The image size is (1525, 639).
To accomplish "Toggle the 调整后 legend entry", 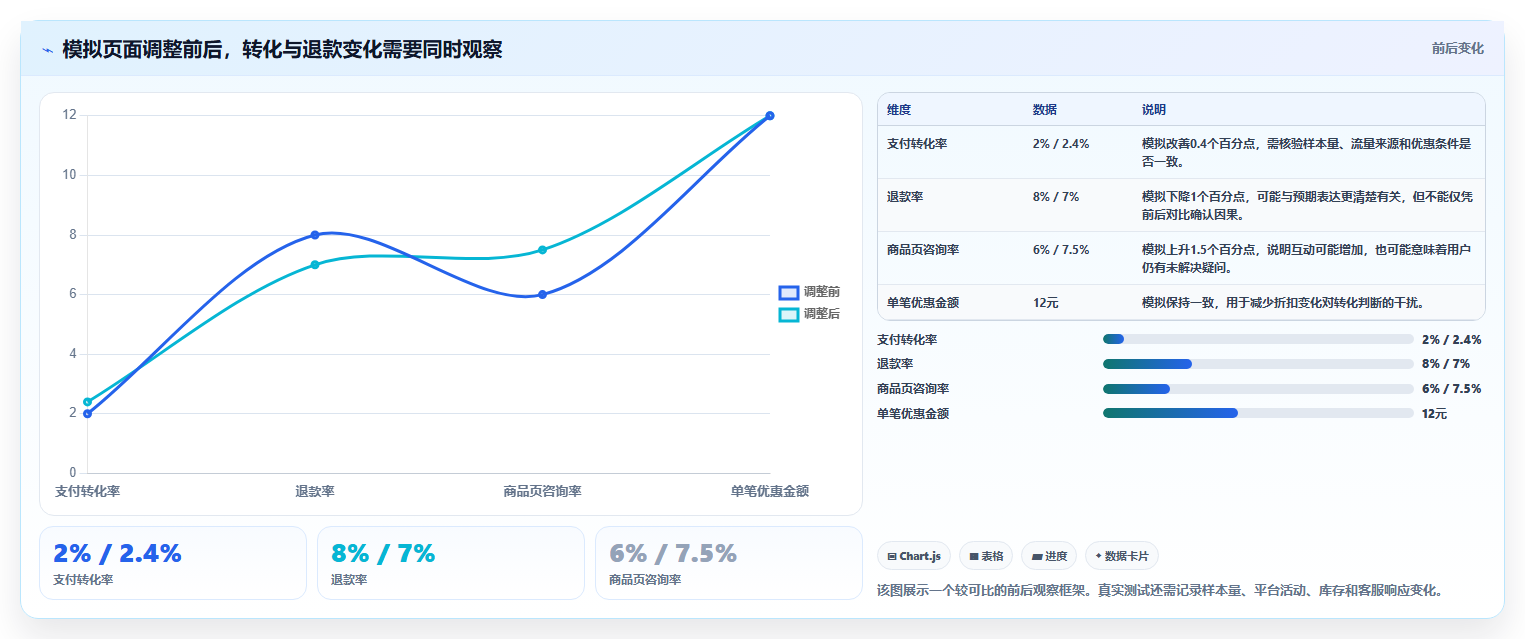I will pos(810,314).
